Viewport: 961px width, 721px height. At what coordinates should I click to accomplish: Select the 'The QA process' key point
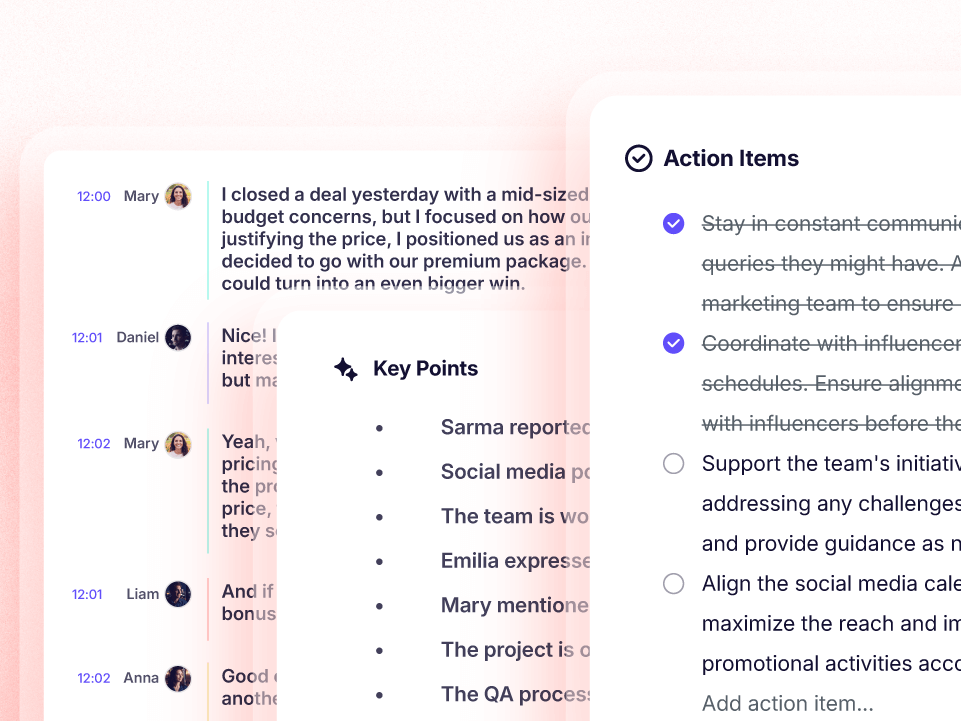[515, 694]
